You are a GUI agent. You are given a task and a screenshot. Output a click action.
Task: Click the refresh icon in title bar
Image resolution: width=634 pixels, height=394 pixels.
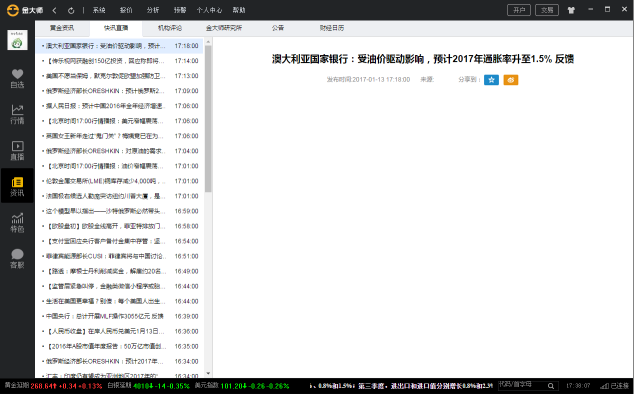(x=71, y=11)
